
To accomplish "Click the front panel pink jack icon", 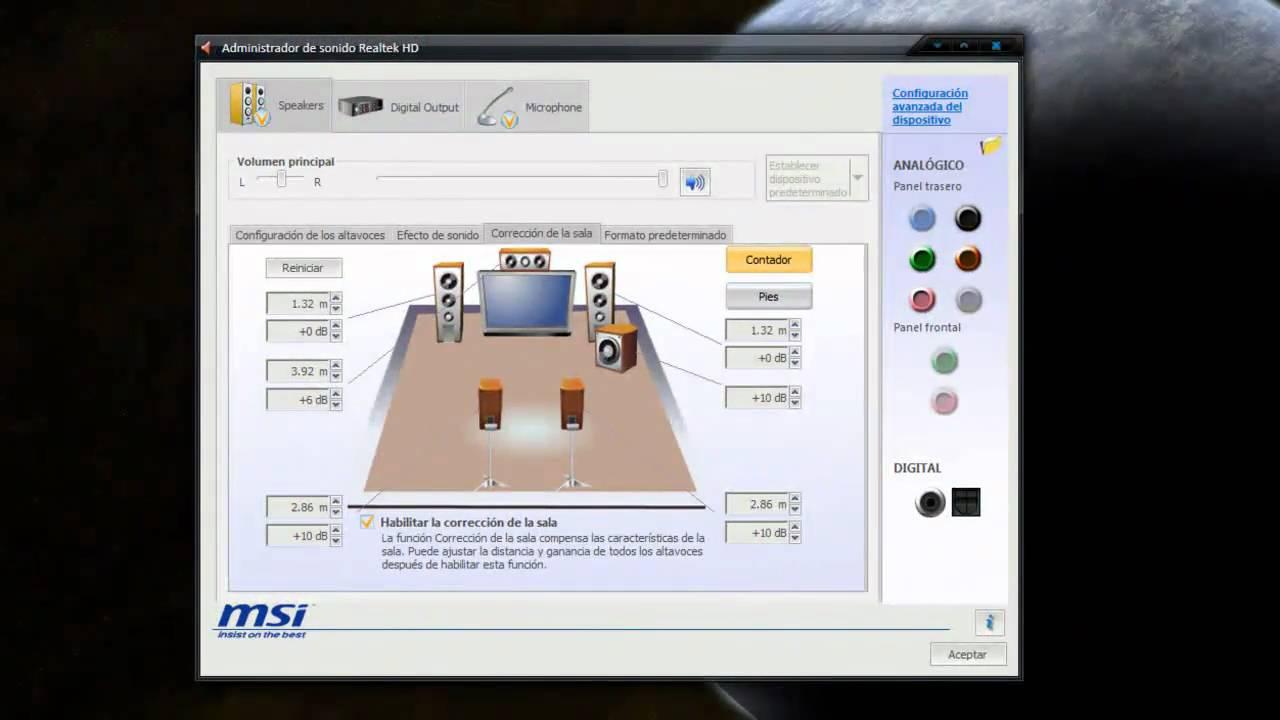I will click(x=944, y=402).
